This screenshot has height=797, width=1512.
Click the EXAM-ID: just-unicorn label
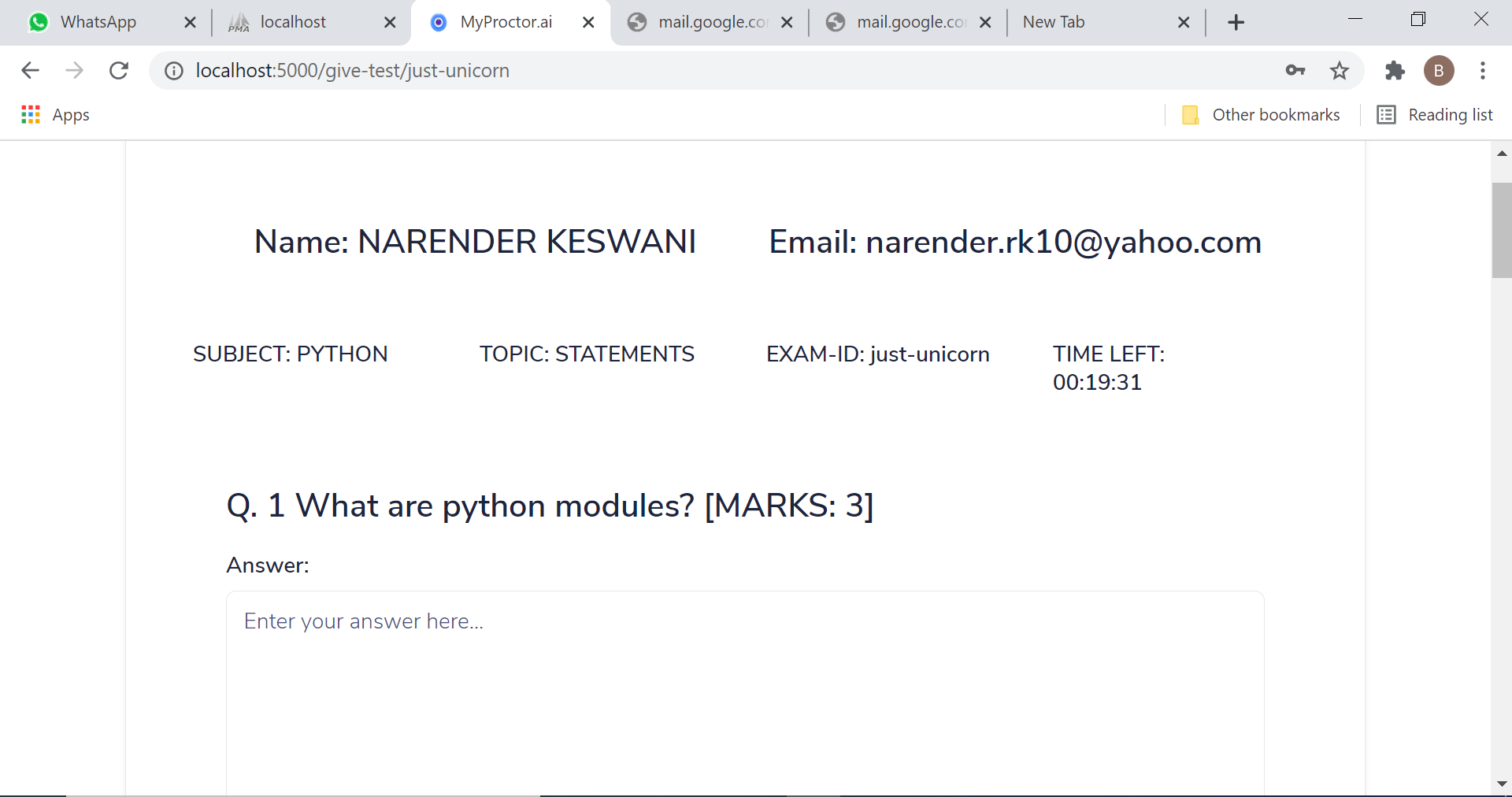(x=877, y=354)
